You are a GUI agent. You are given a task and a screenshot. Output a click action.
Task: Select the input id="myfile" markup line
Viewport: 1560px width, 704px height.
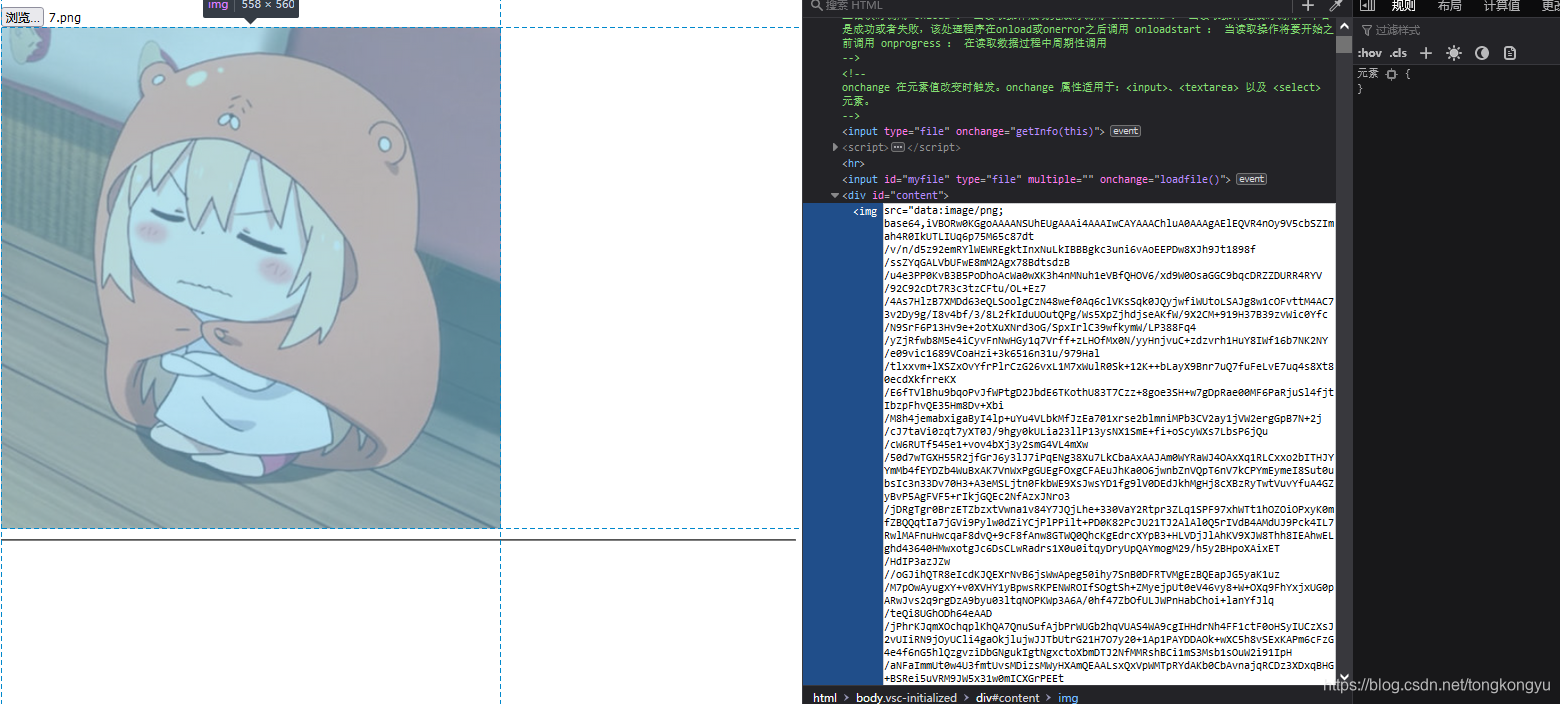pos(1036,179)
